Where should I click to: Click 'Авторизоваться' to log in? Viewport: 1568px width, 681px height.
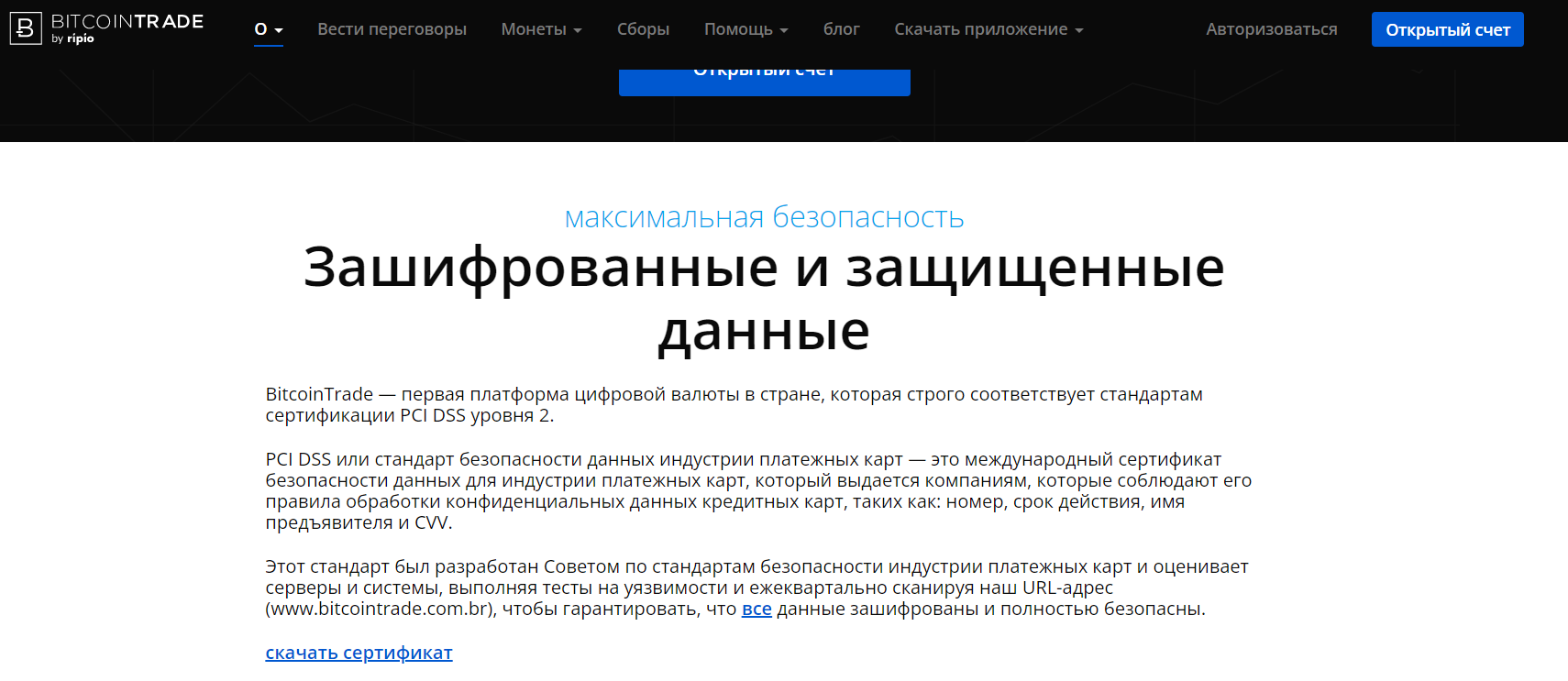tap(1271, 29)
